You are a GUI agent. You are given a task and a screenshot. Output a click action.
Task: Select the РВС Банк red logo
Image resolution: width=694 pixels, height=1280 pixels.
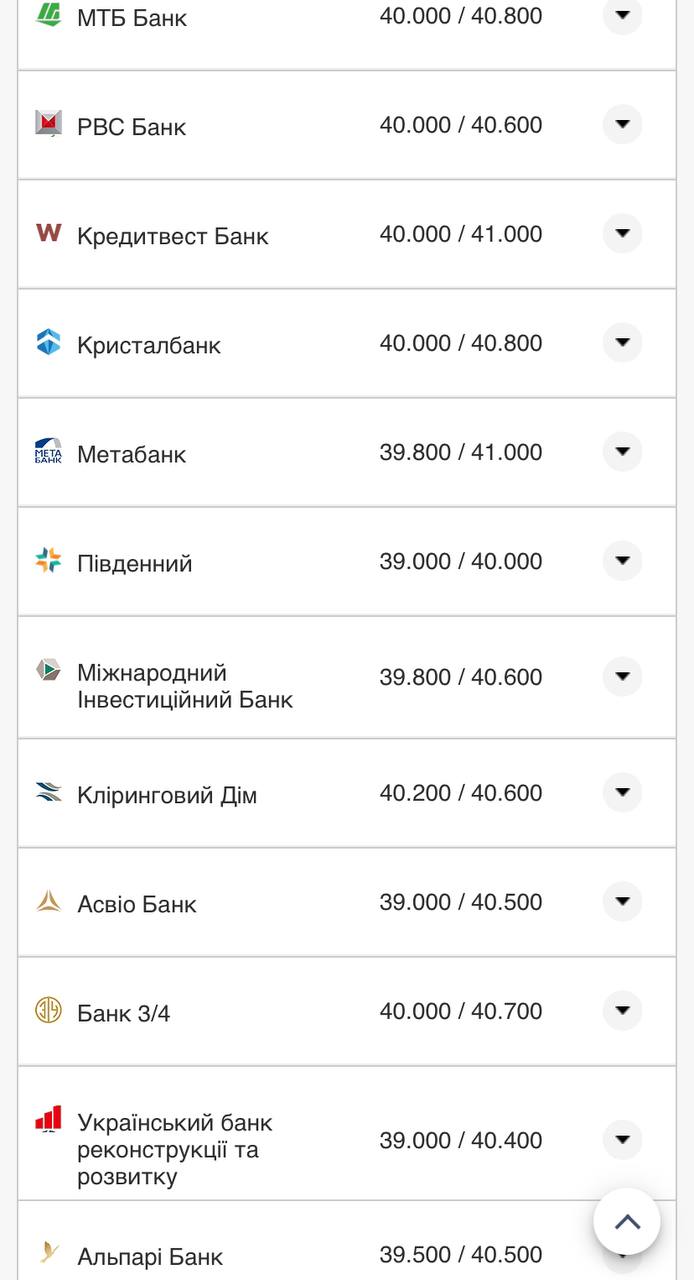click(x=48, y=124)
